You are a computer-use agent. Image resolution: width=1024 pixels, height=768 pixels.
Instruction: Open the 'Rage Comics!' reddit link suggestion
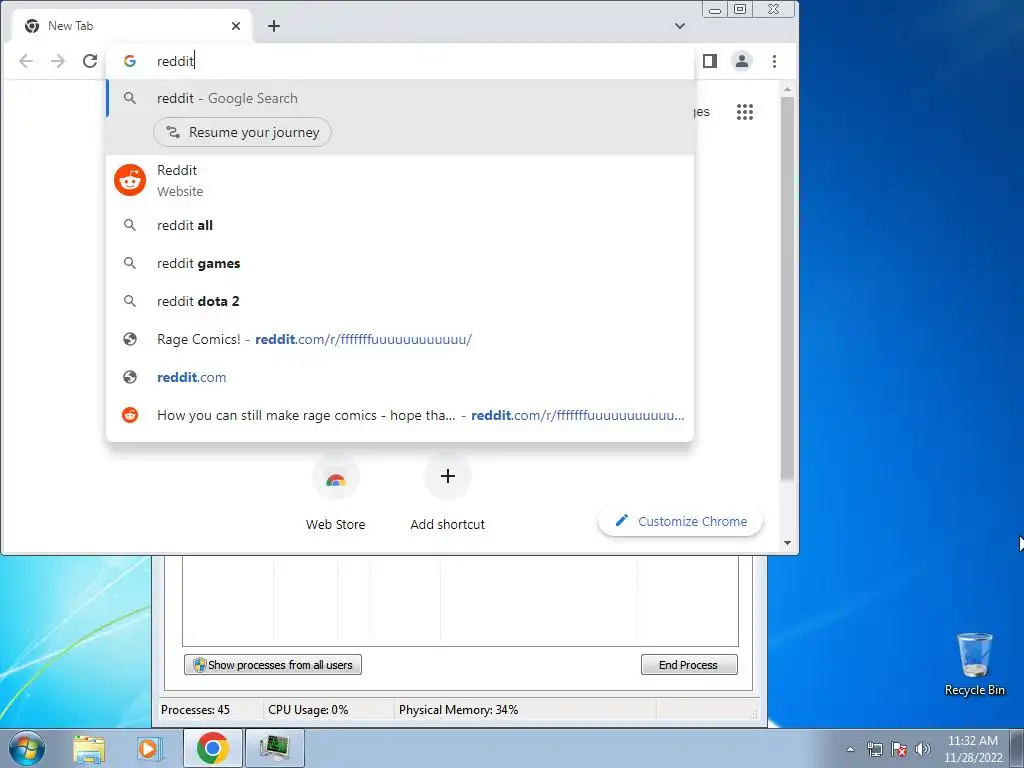tap(400, 340)
